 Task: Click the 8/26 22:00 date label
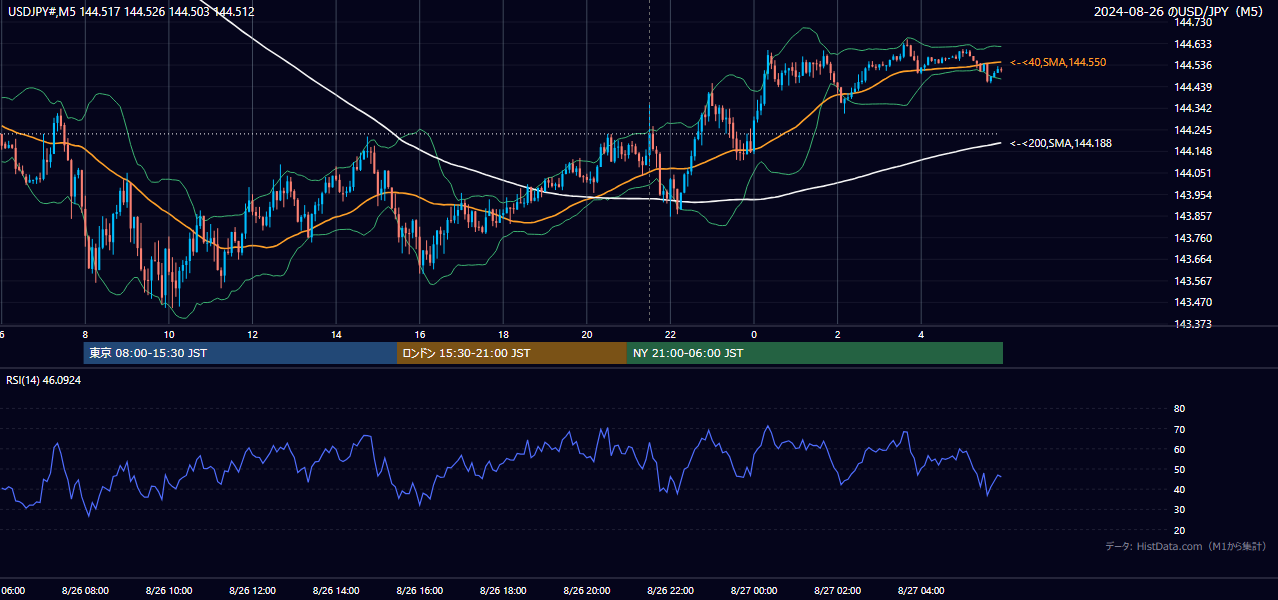pos(670,591)
